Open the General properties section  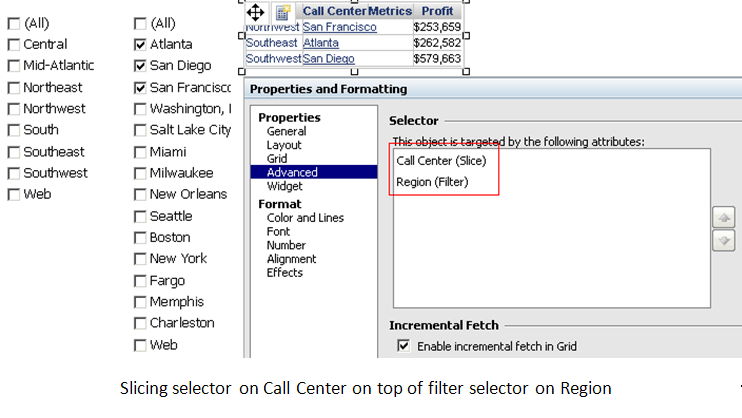coord(286,131)
